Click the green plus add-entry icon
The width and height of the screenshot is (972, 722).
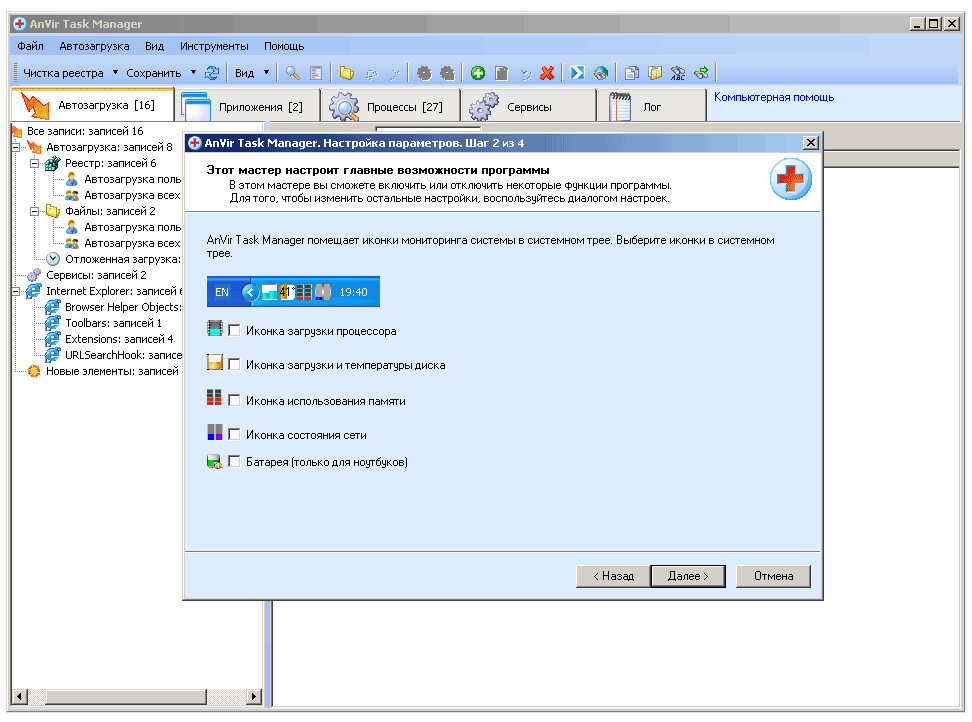478,73
